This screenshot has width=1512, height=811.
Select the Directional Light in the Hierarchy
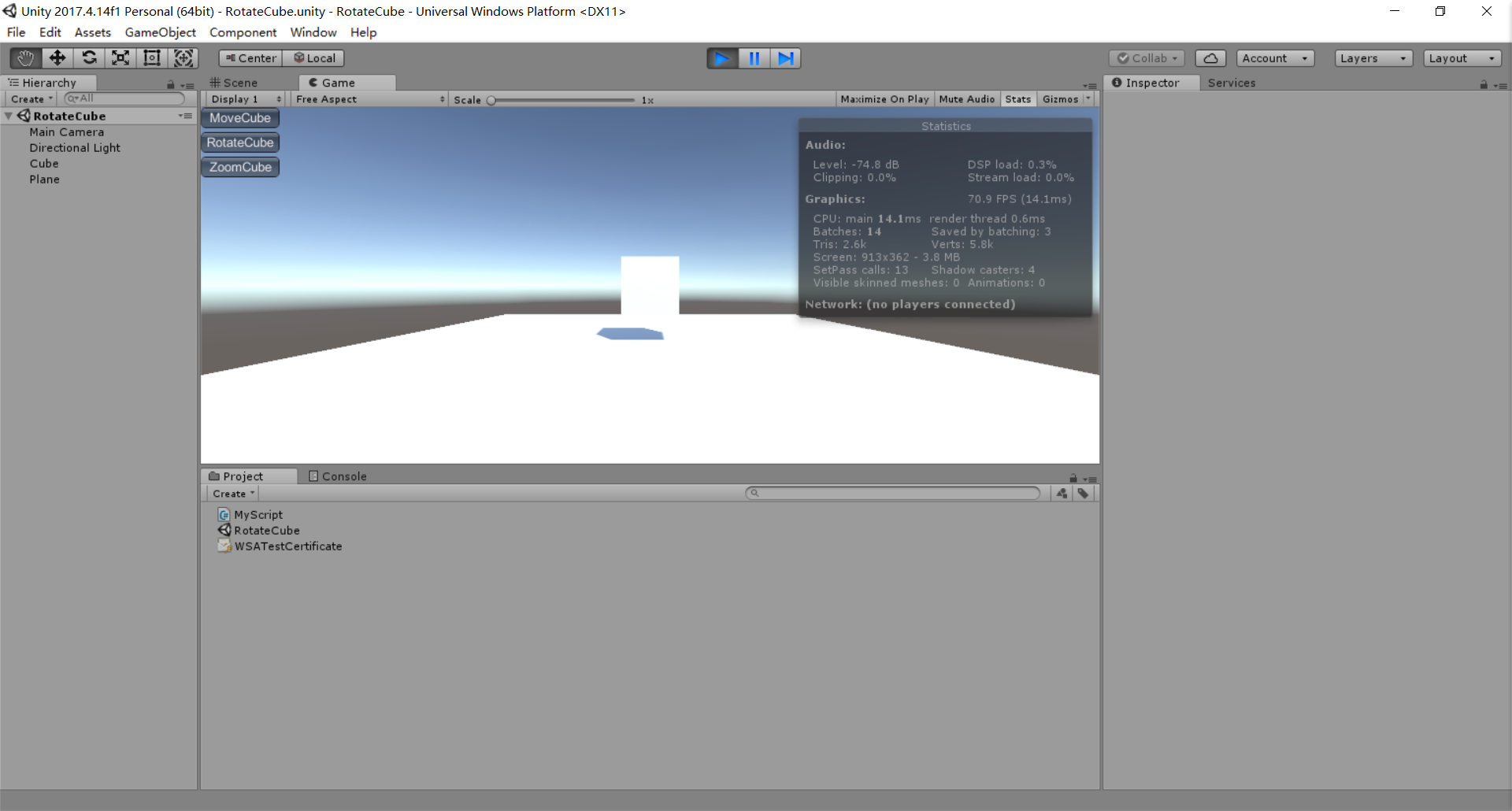[x=74, y=148]
